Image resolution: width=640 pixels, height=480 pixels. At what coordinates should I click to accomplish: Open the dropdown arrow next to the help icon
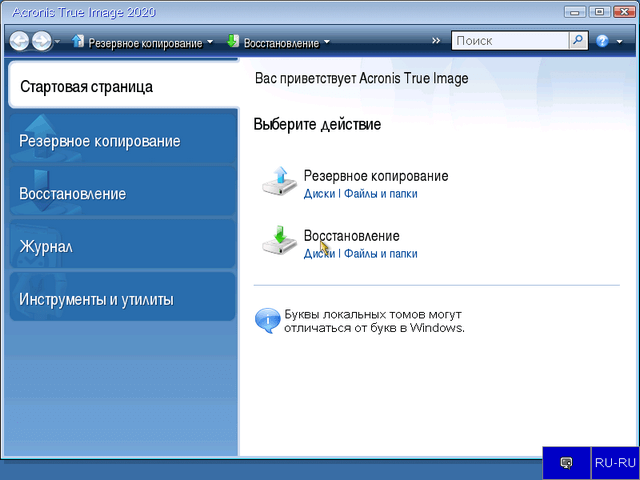(619, 43)
